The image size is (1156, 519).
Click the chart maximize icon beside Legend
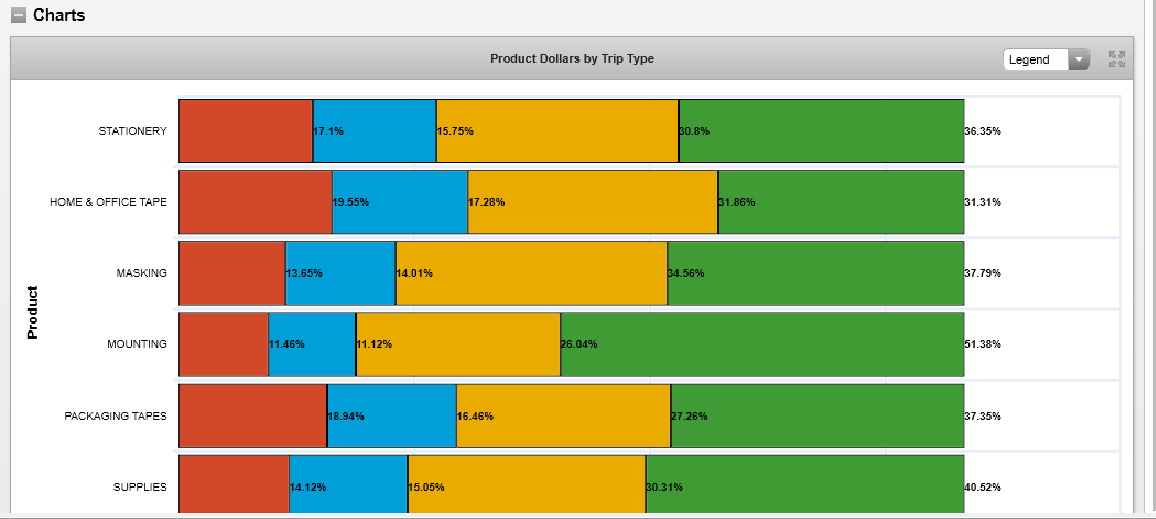(x=1118, y=60)
